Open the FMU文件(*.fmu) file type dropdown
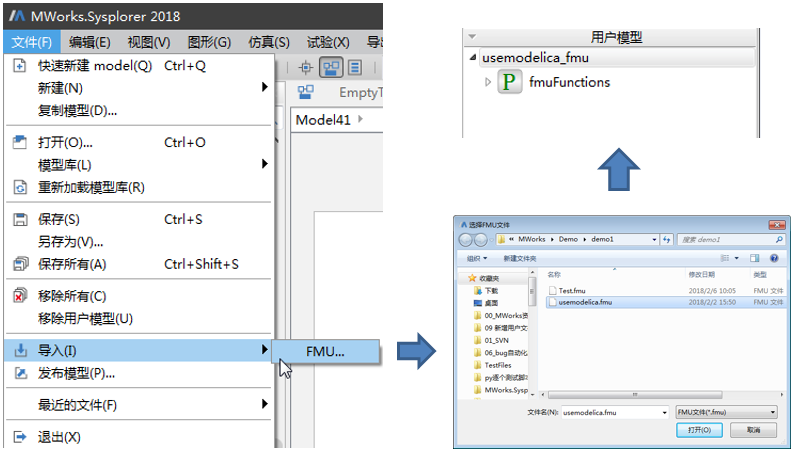This screenshot has width=793, height=452. (x=726, y=412)
